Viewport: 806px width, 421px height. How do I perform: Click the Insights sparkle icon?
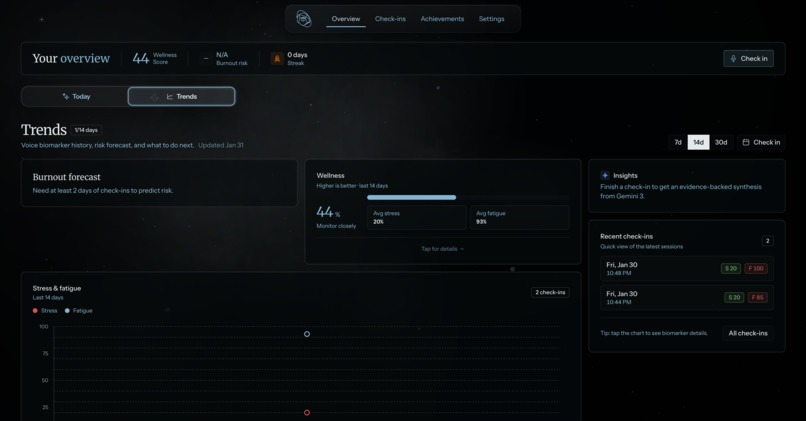[x=604, y=175]
